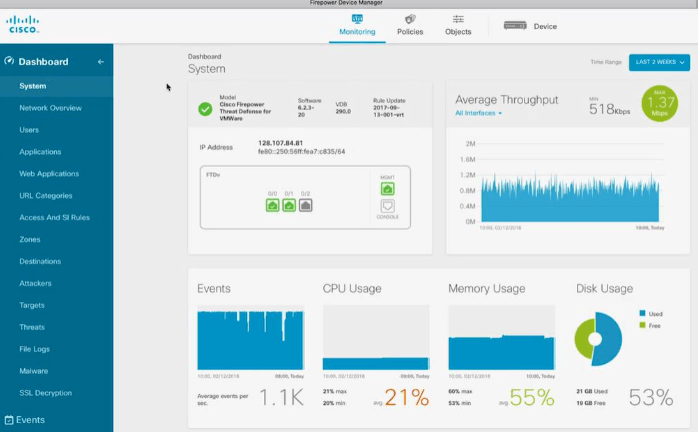Viewport: 698px width, 432px height.
Task: Click the Dashboard gauge icon
Action: click(x=9, y=61)
